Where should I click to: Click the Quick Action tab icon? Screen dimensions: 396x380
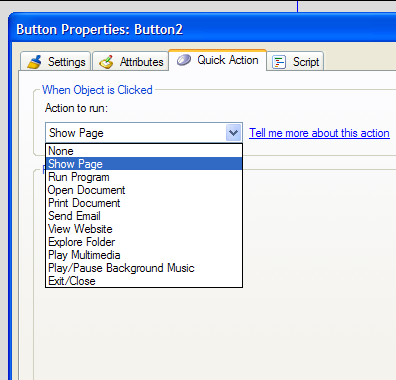[x=184, y=60]
